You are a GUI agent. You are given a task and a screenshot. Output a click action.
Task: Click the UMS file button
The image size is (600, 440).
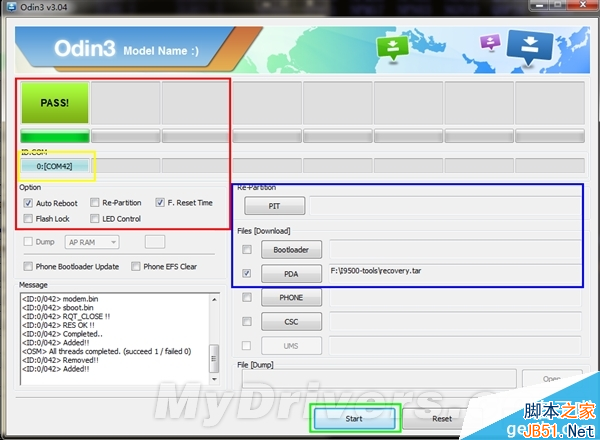[291, 345]
